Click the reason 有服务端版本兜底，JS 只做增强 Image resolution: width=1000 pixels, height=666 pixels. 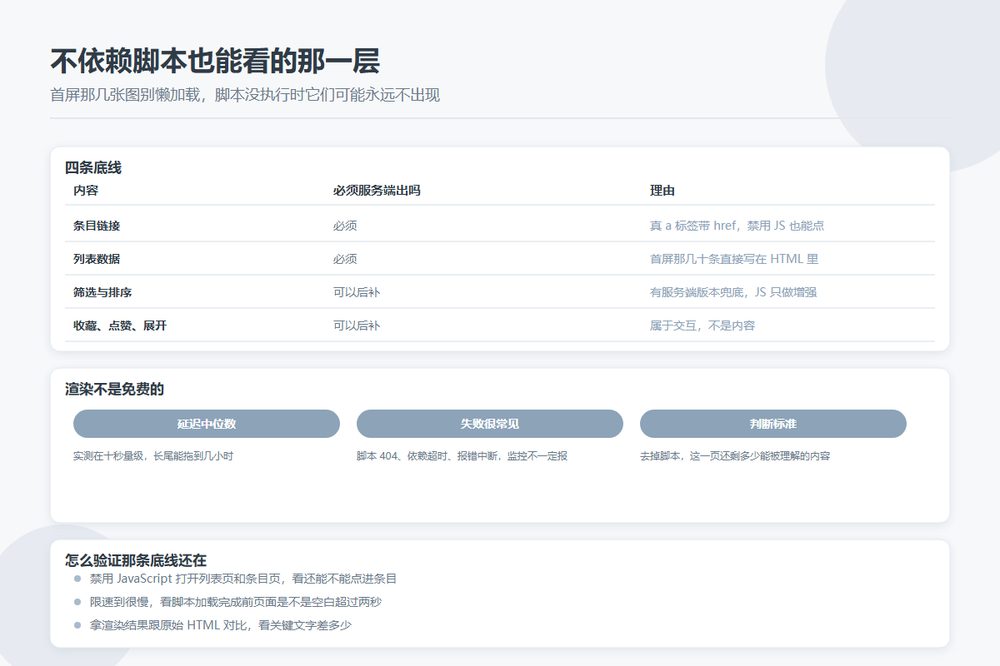733,292
